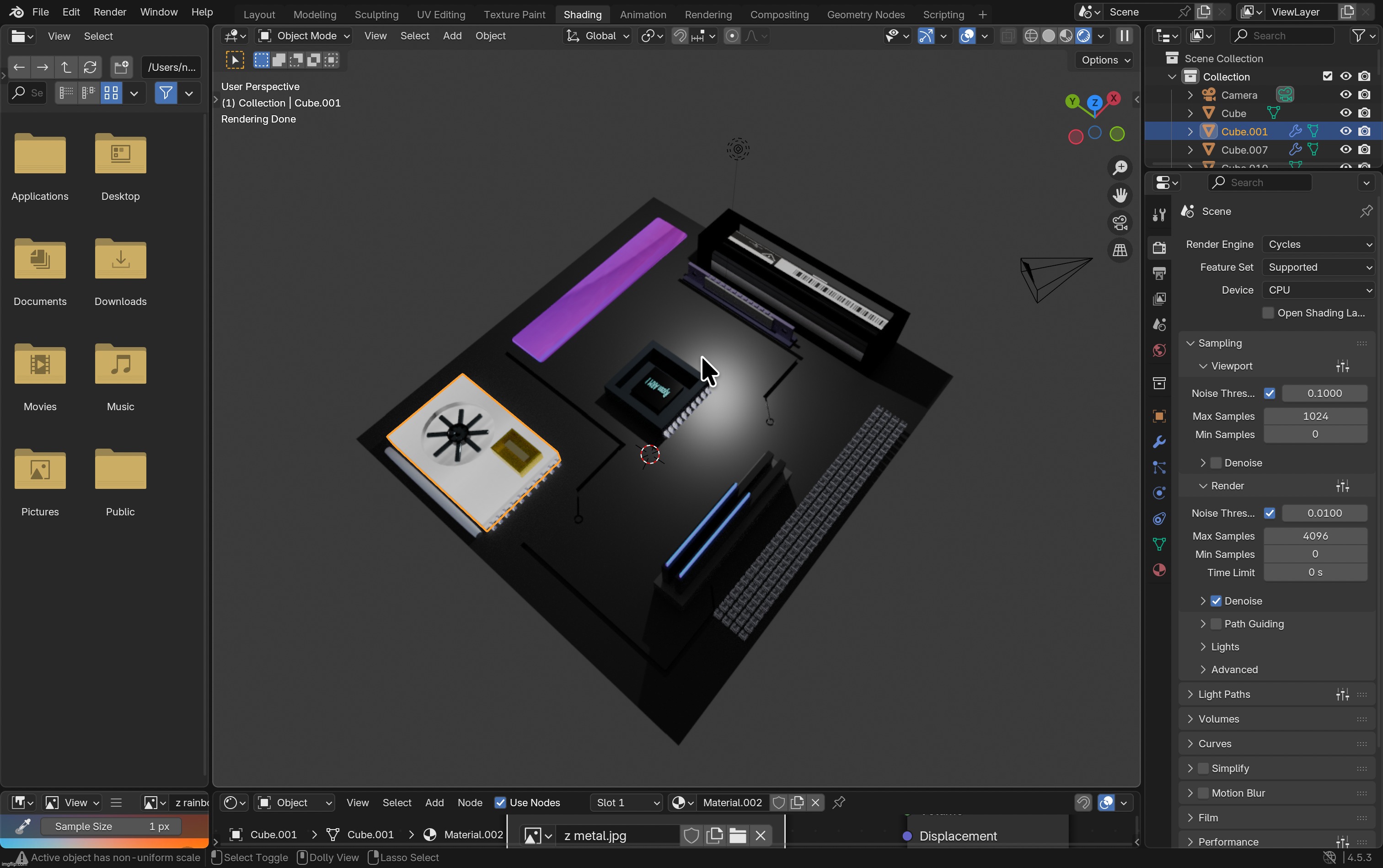Switch to the orthographic/perspective grid icon

[x=1120, y=250]
